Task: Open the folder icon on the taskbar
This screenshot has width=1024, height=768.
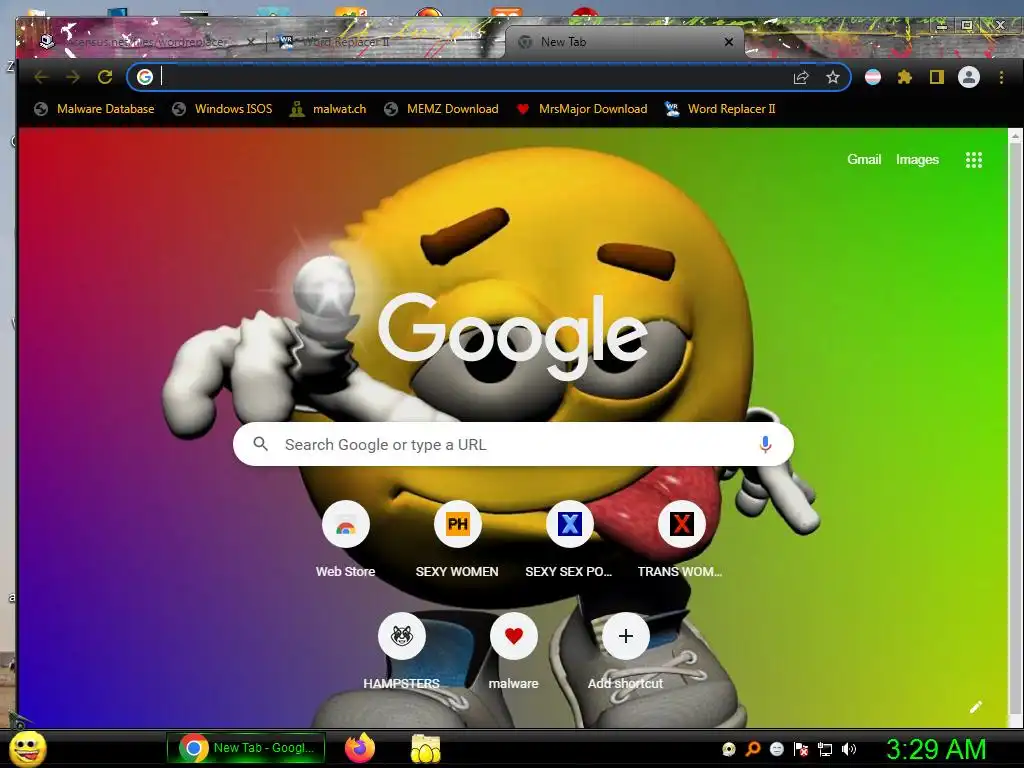Action: tap(426, 748)
